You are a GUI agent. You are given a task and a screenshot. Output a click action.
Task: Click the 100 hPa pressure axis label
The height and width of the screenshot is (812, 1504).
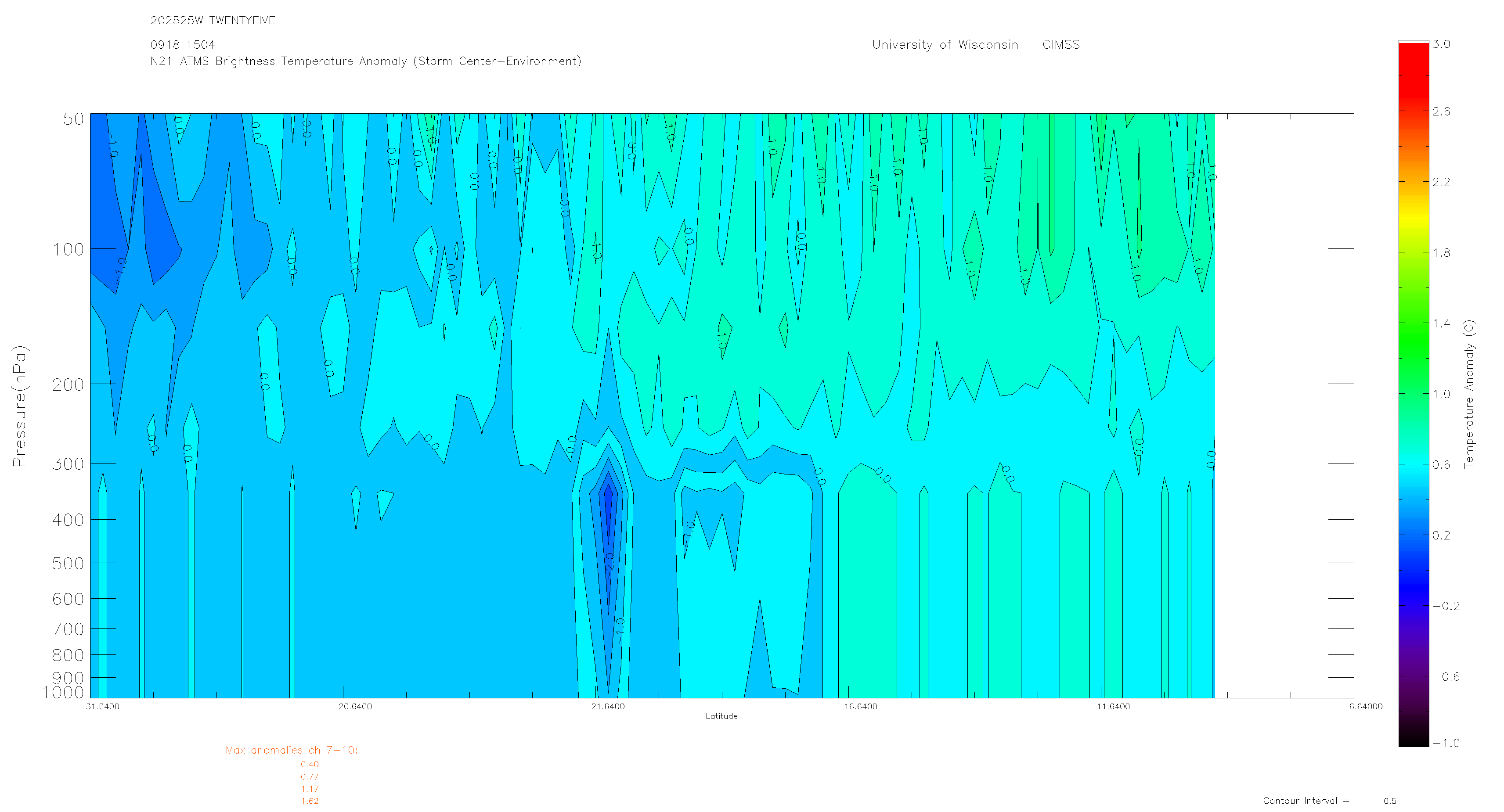click(69, 250)
